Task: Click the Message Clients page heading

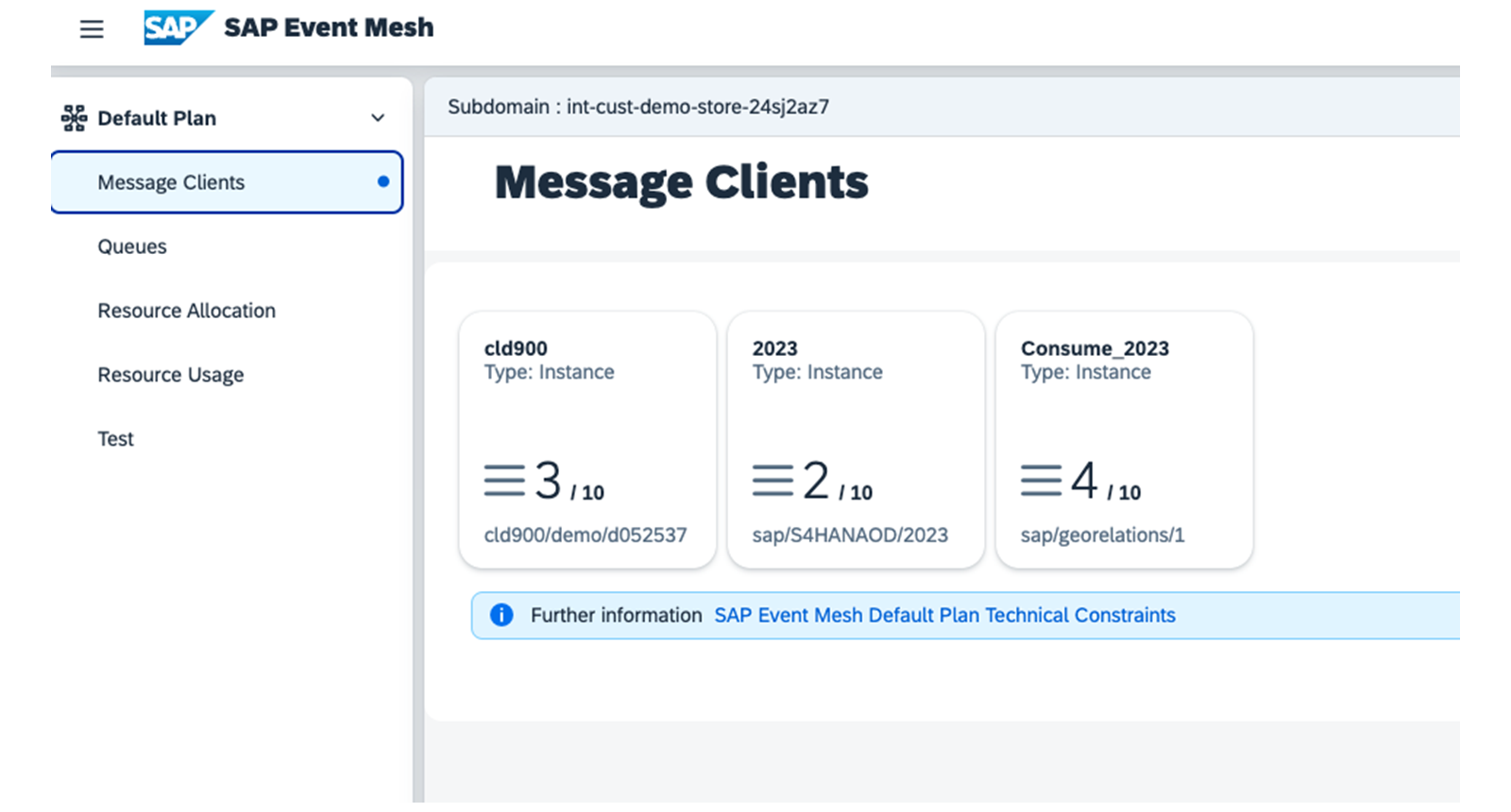Action: tap(681, 182)
